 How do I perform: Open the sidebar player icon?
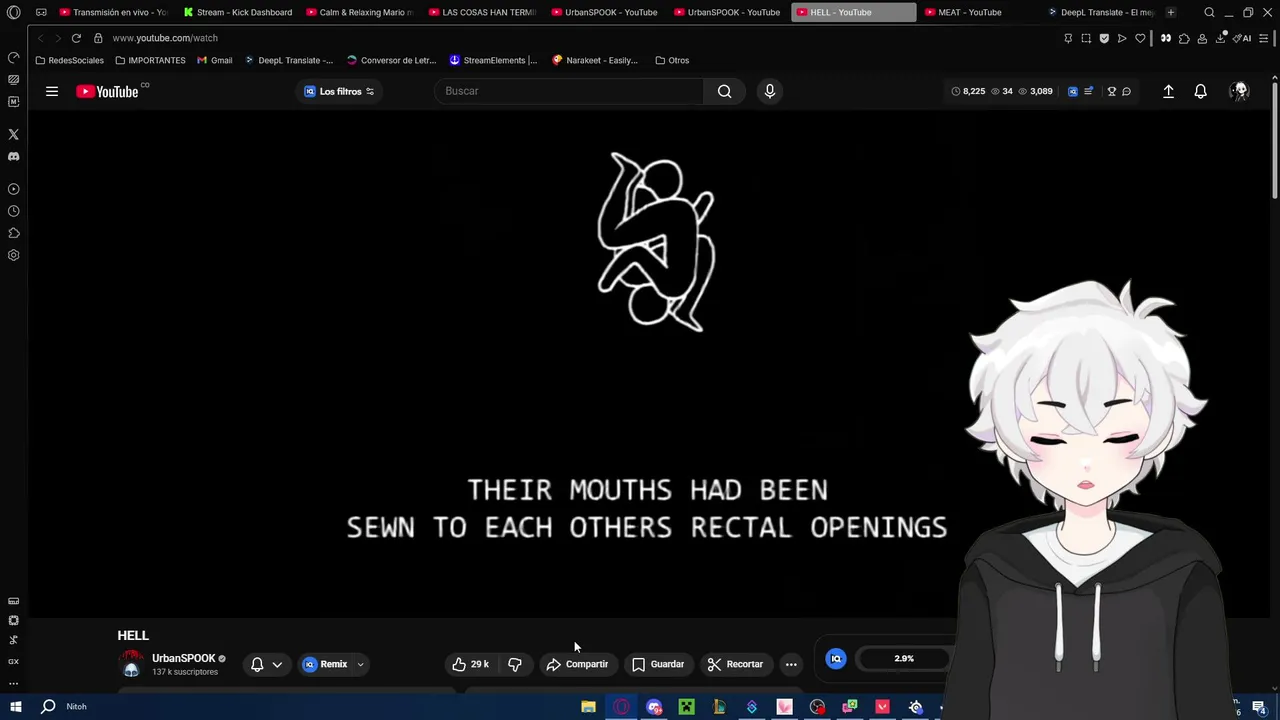(13, 189)
